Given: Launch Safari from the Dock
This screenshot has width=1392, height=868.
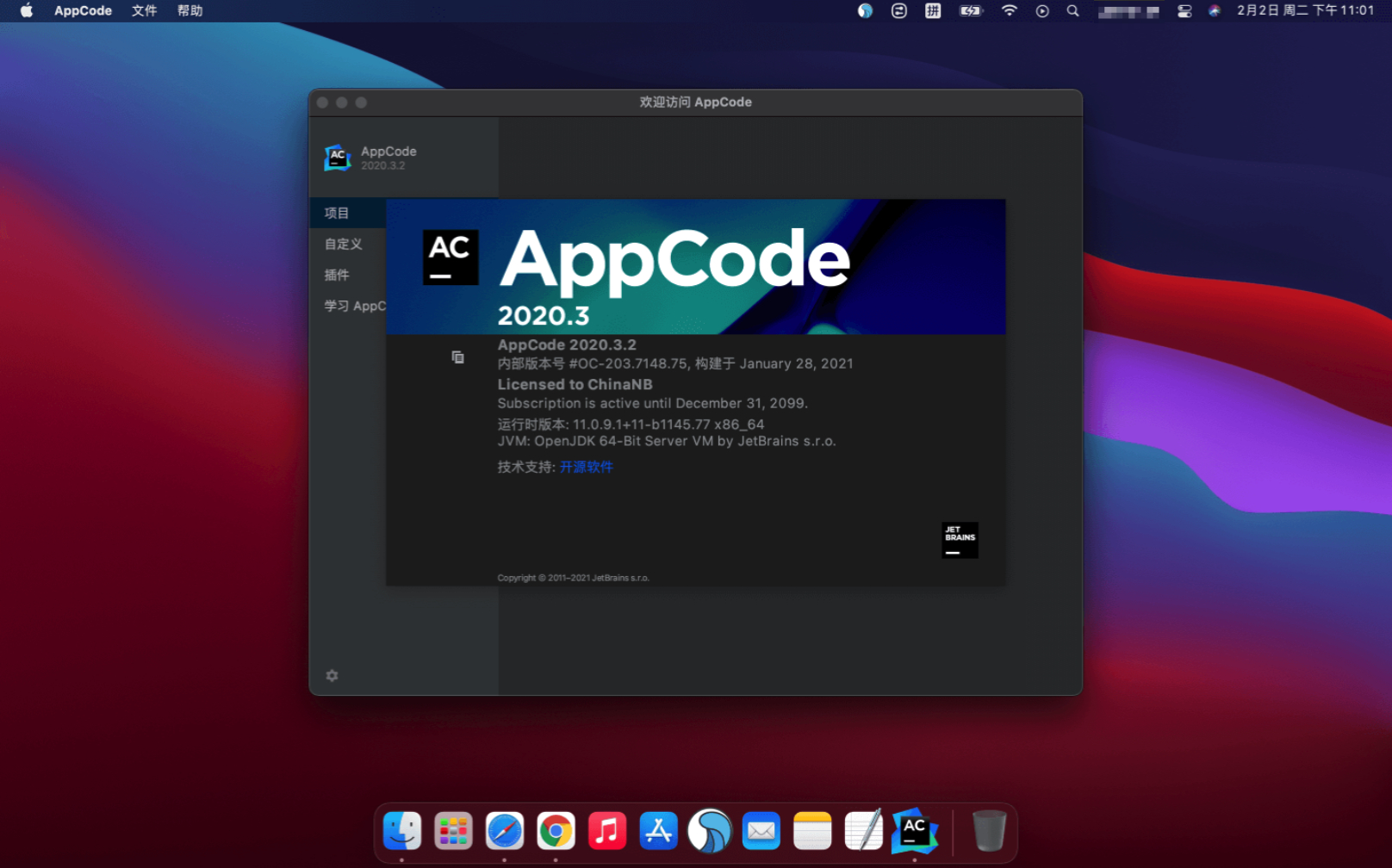Looking at the screenshot, I should click(505, 832).
